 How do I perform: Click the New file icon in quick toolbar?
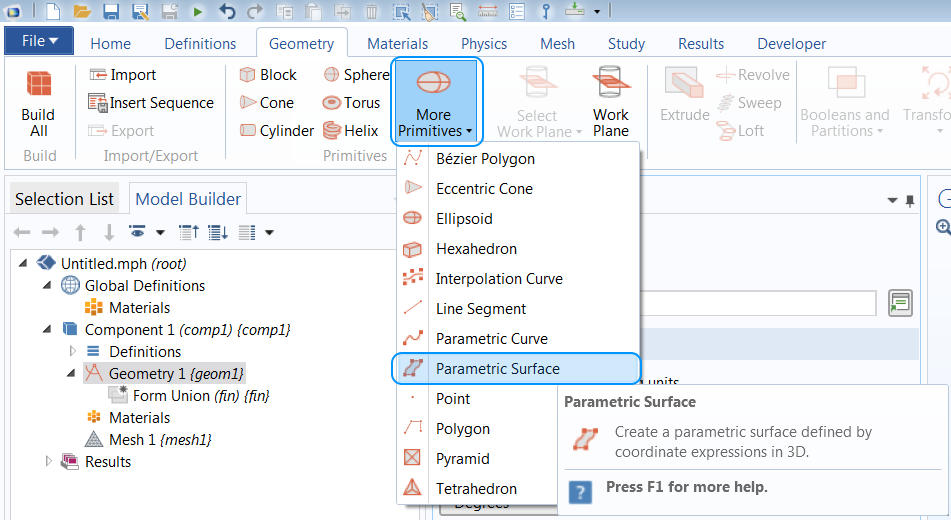[53, 11]
